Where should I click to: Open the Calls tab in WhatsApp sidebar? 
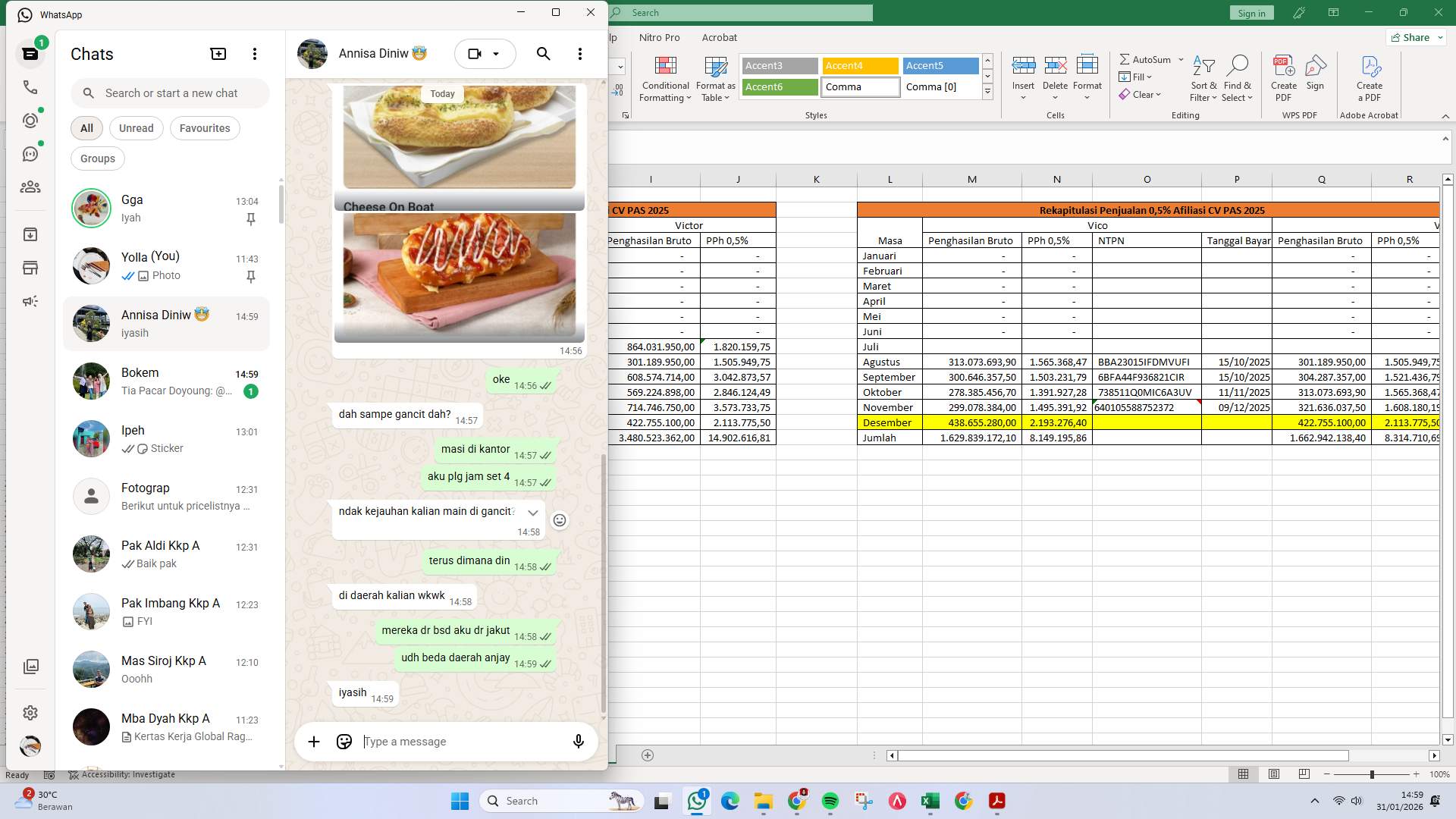[x=30, y=87]
